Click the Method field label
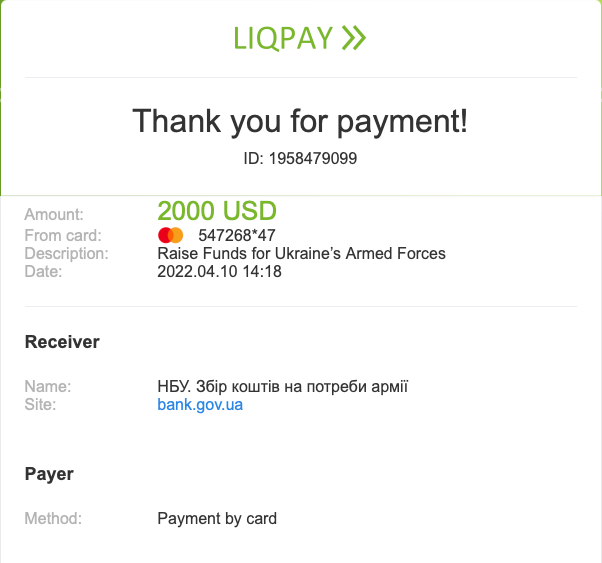Image resolution: width=602 pixels, height=563 pixels. [x=52, y=518]
